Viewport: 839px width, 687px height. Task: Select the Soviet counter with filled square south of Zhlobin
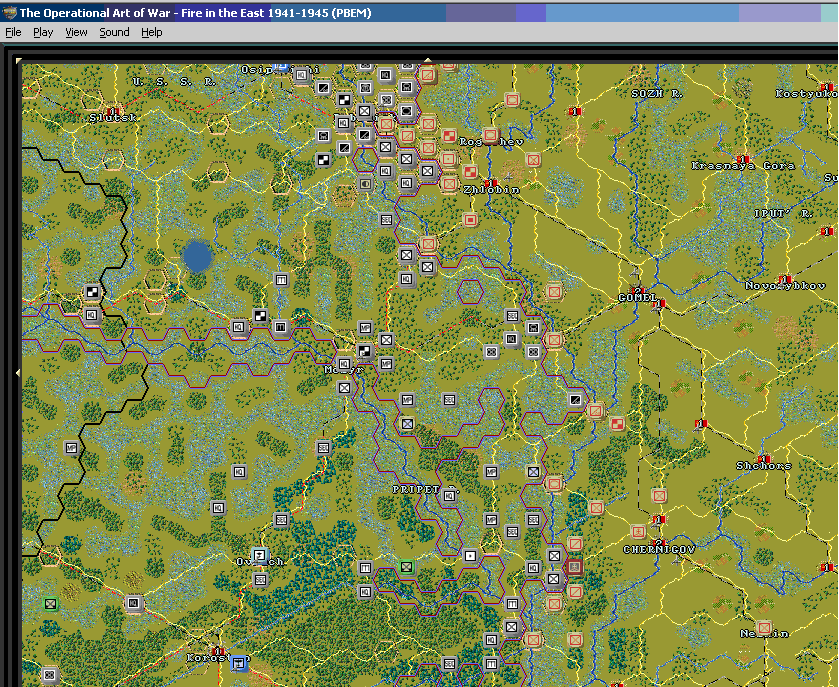pos(470,220)
